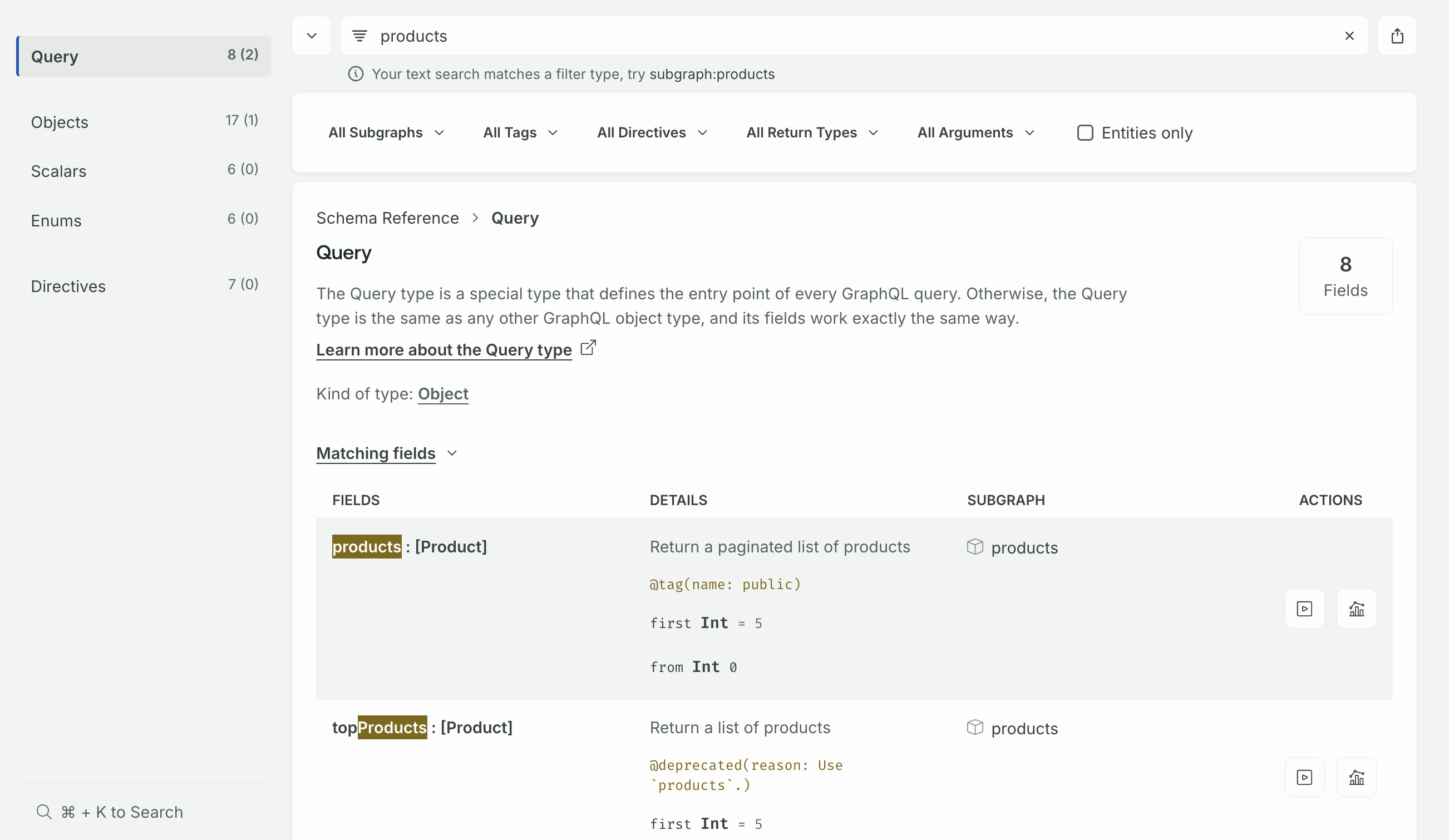Click subgraph:products search suggestion
The height and width of the screenshot is (840, 1449).
tap(712, 74)
